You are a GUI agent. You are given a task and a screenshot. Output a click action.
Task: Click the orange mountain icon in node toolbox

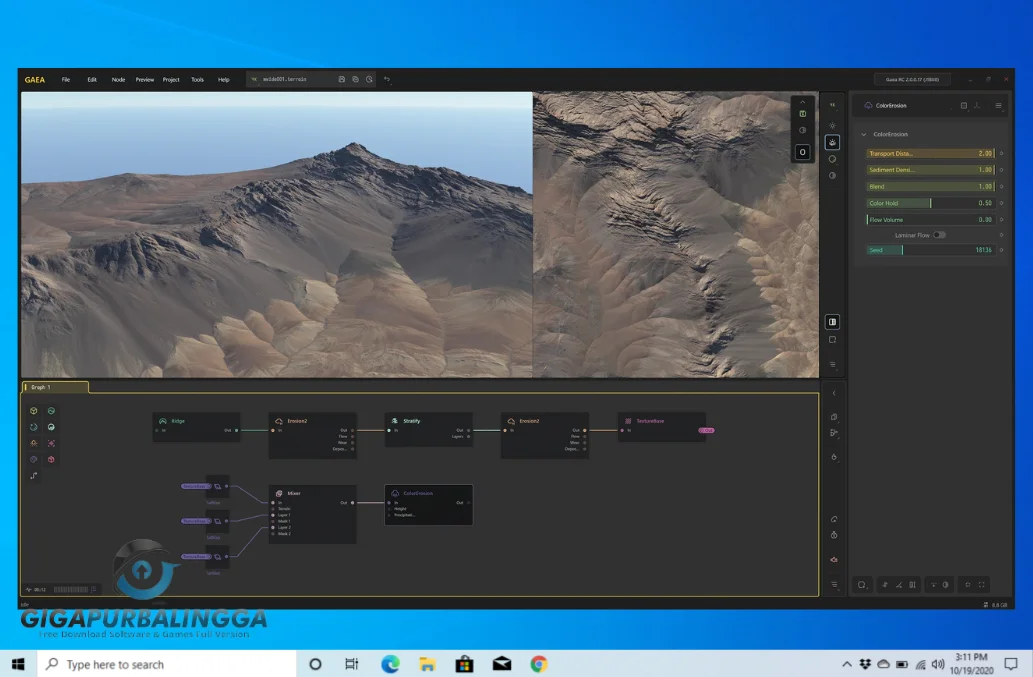(34, 443)
